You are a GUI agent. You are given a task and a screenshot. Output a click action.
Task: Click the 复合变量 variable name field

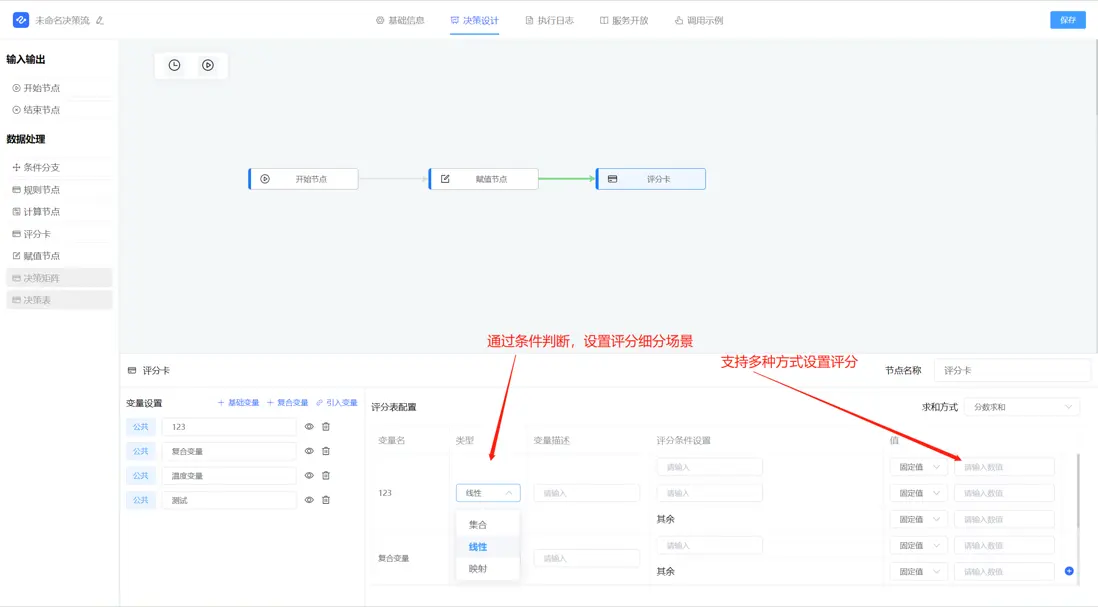(229, 451)
